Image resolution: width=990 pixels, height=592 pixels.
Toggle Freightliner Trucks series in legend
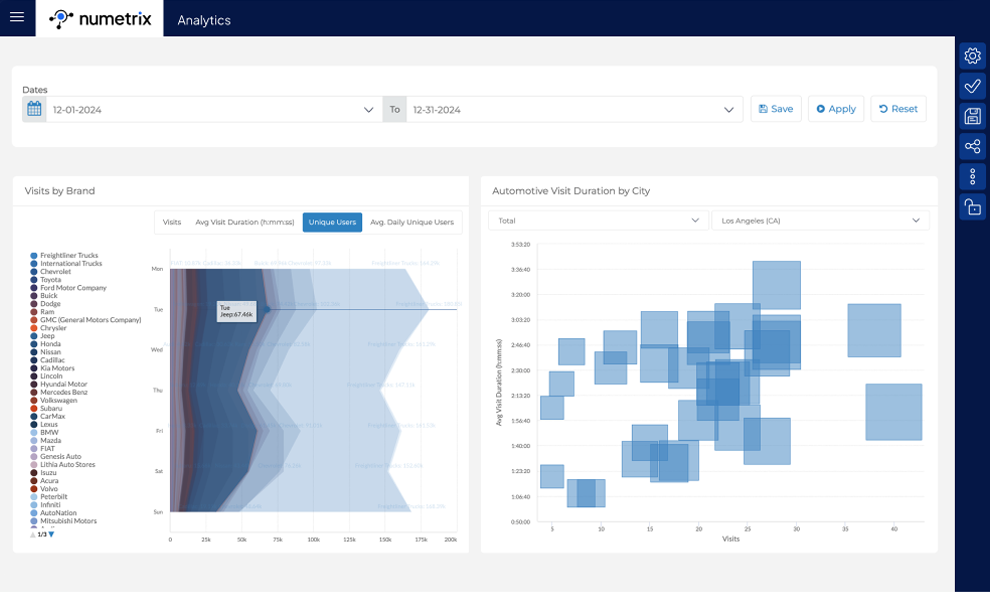(64, 256)
